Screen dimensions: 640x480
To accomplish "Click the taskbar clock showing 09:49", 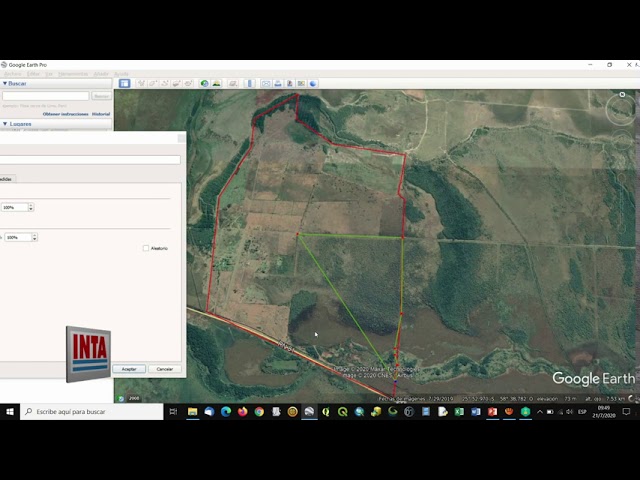I will (x=604, y=412).
